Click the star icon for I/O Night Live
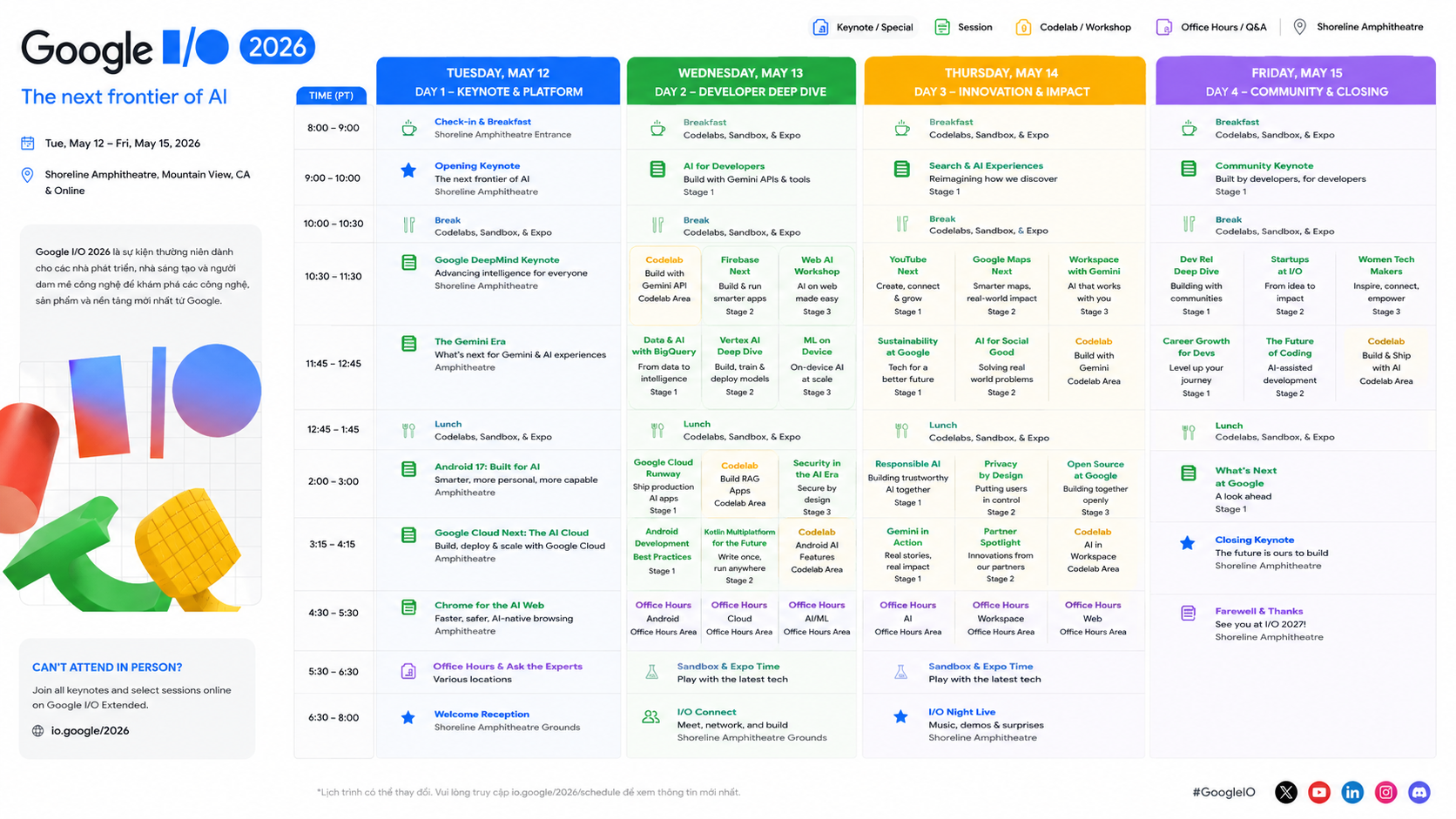This screenshot has height=819, width=1456. (901, 716)
